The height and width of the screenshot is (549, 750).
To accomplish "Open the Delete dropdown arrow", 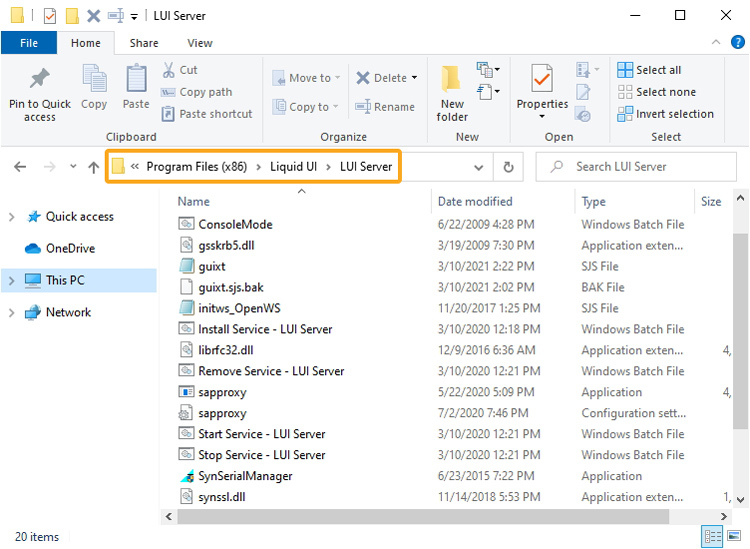I will (x=414, y=78).
